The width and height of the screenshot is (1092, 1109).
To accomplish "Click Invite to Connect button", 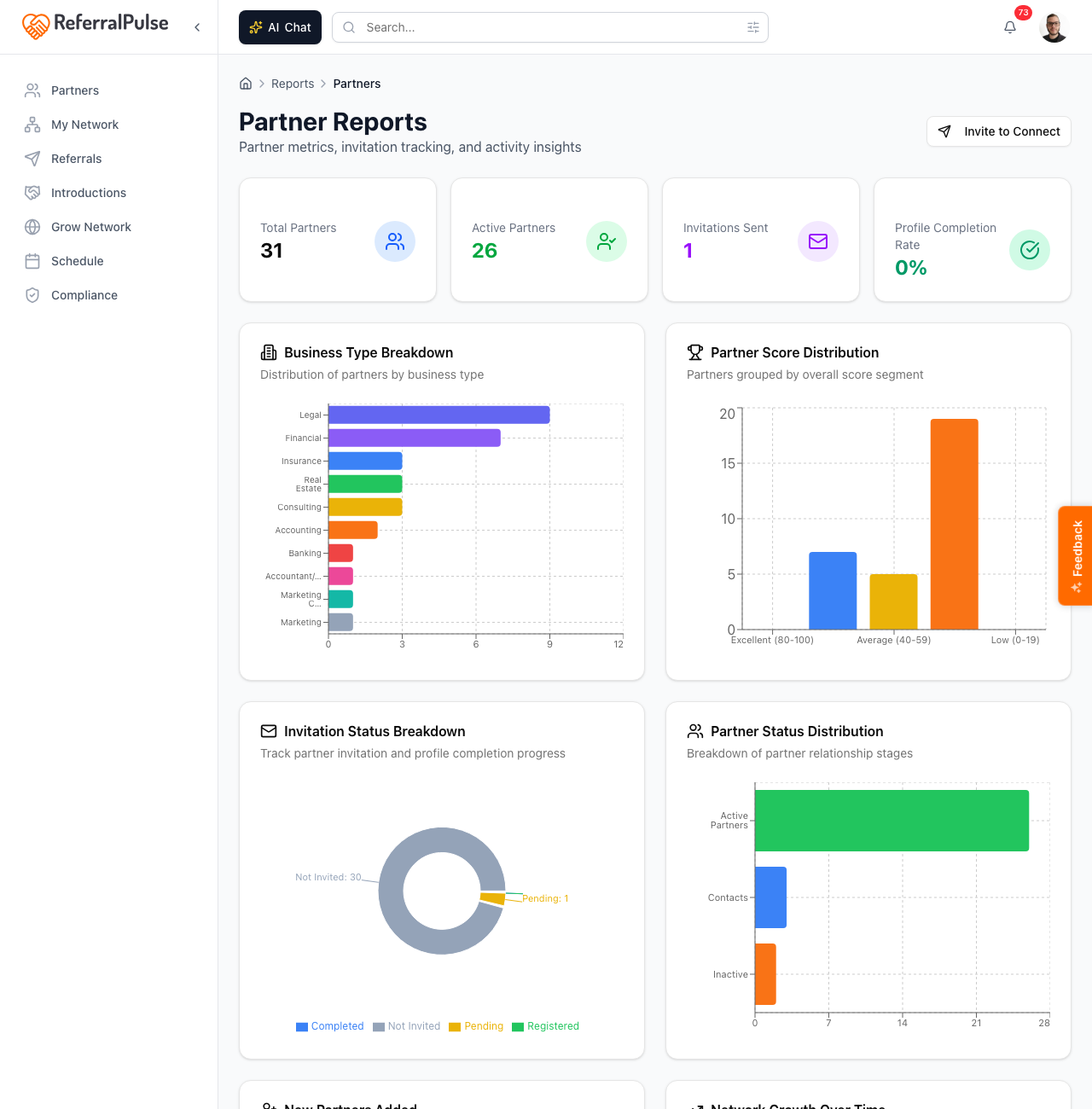I will pyautogui.click(x=998, y=131).
